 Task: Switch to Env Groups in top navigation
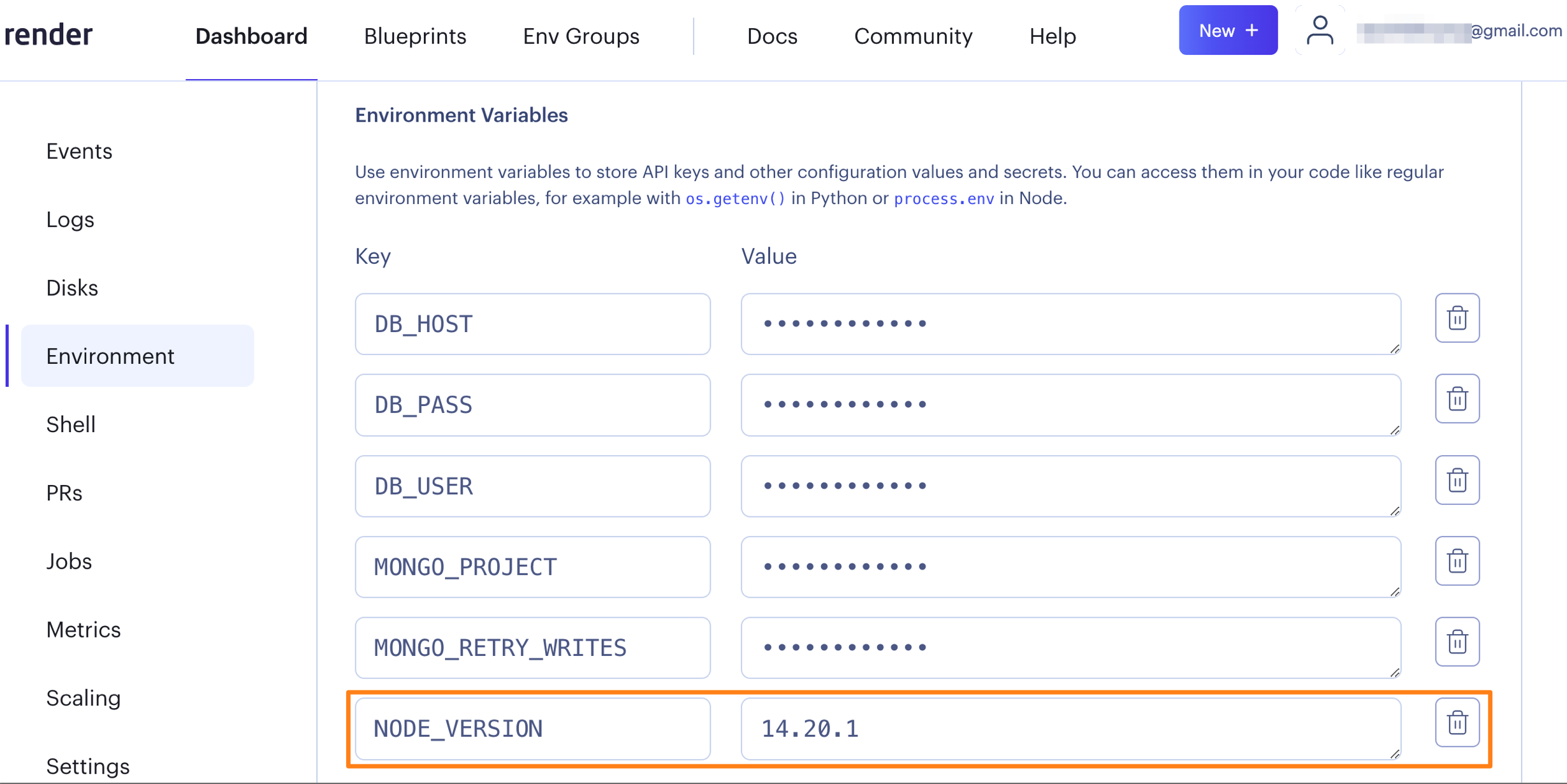pos(581,36)
